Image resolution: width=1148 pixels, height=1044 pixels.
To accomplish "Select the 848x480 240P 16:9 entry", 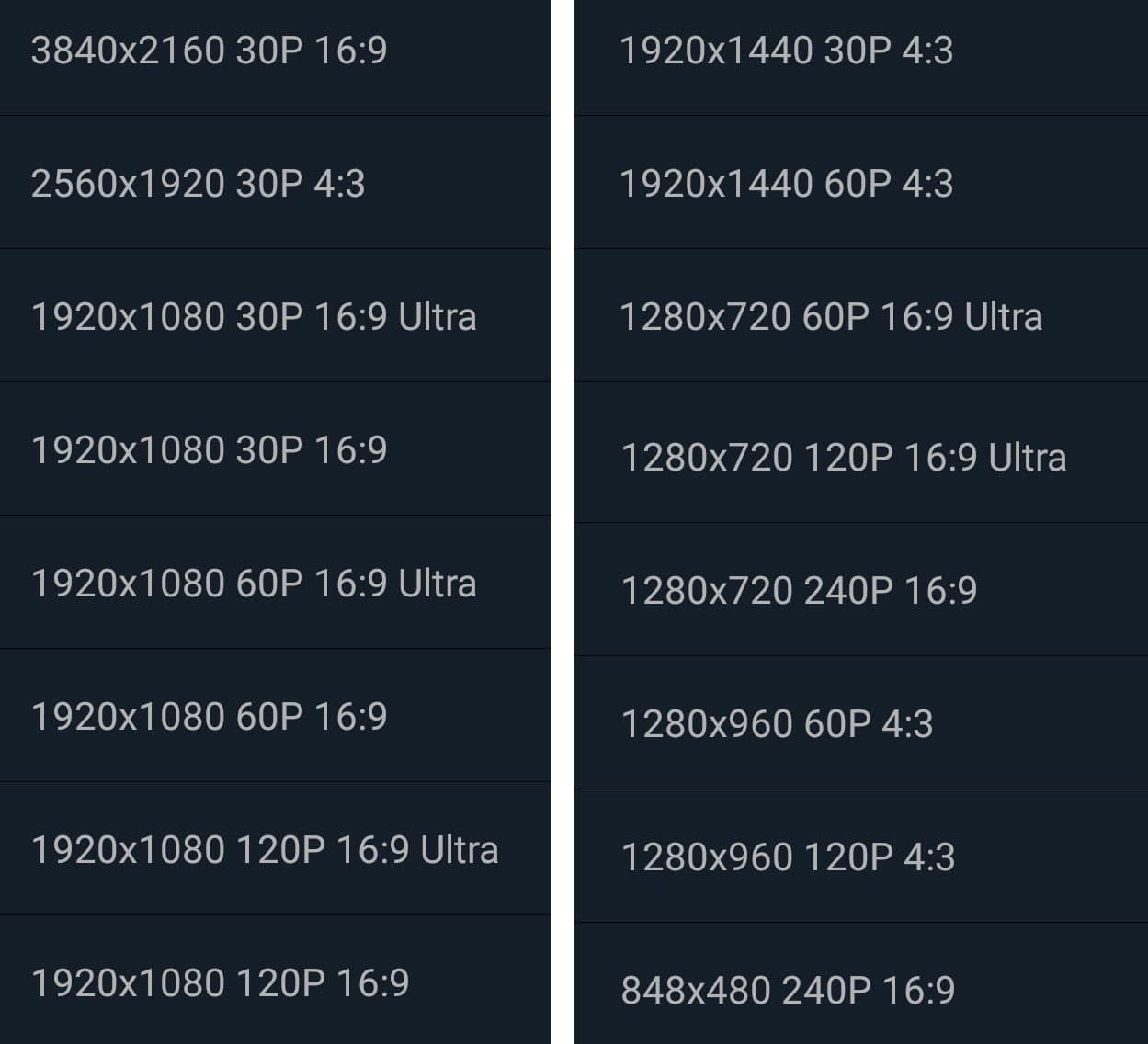I will (x=788, y=991).
